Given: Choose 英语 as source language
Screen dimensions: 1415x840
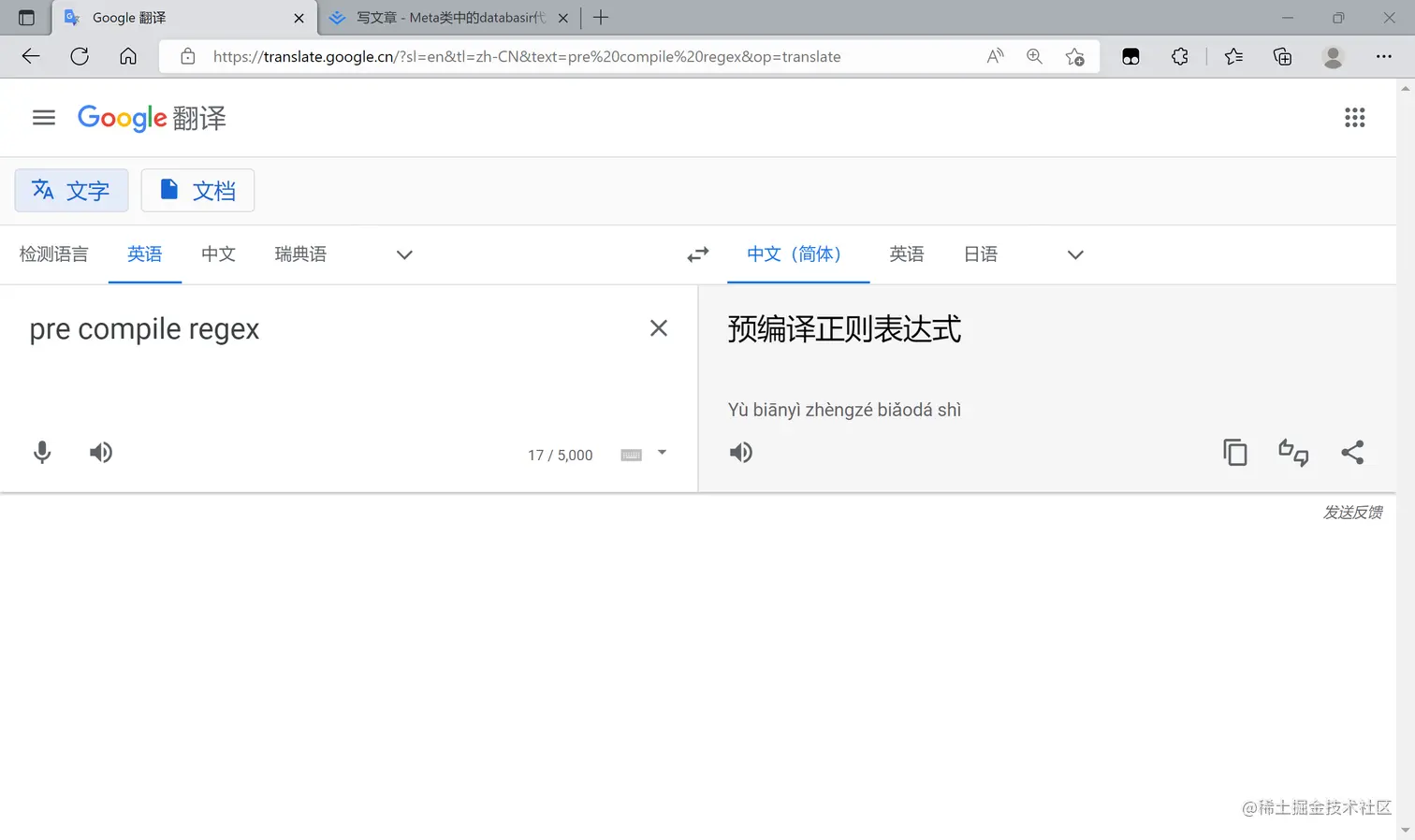Looking at the screenshot, I should click(x=145, y=254).
